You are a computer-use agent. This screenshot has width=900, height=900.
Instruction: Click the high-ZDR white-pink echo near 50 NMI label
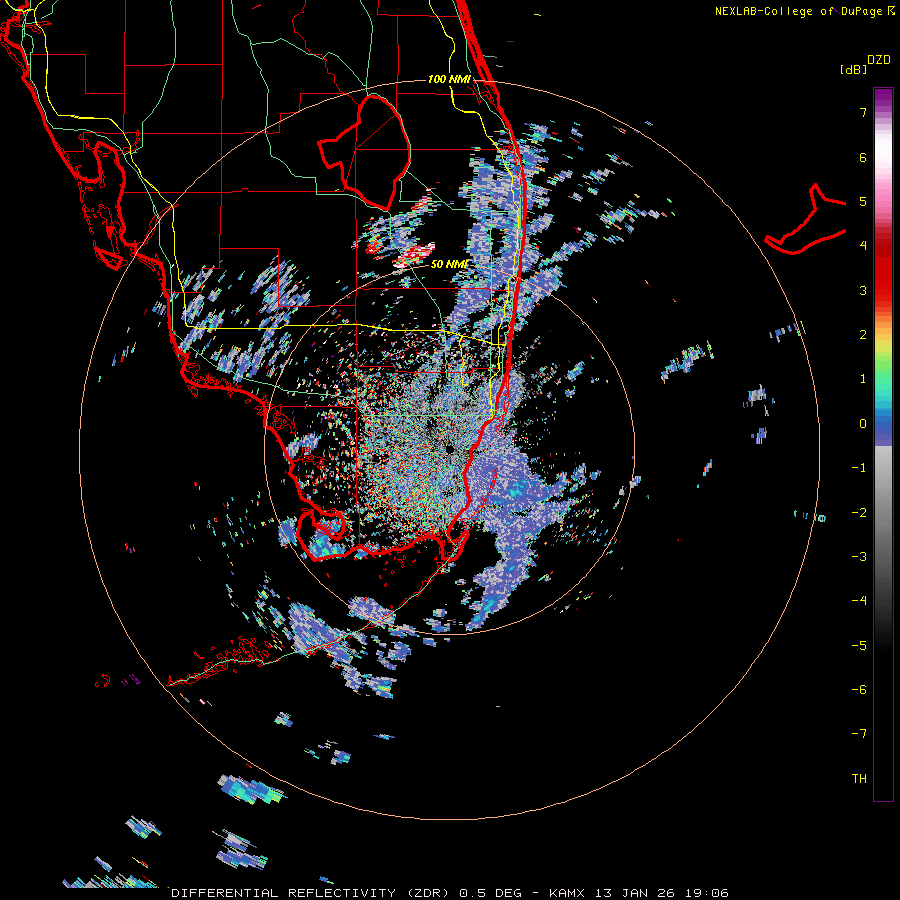point(414,255)
